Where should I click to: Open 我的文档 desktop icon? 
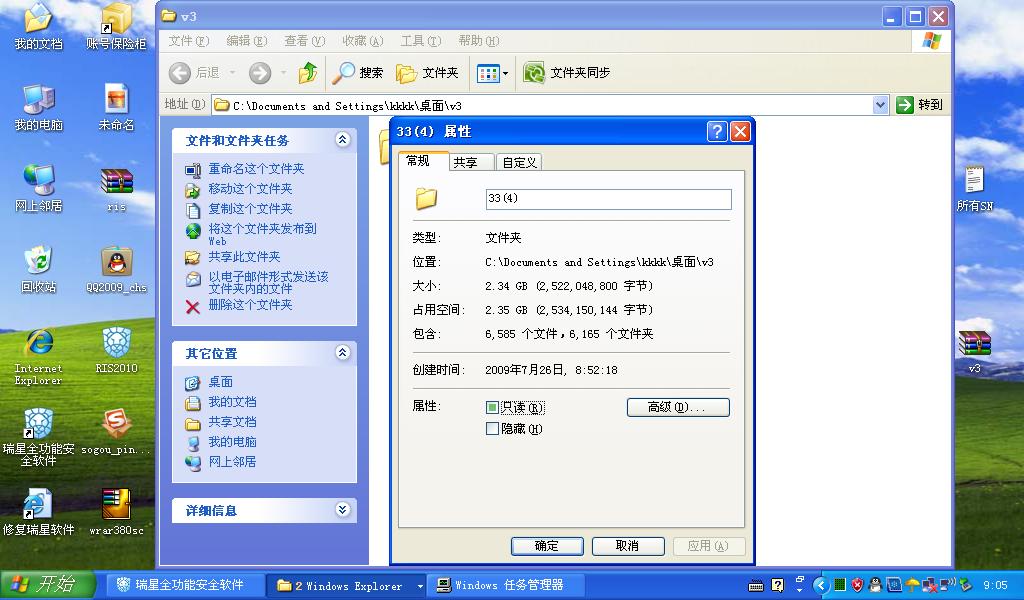[38, 25]
